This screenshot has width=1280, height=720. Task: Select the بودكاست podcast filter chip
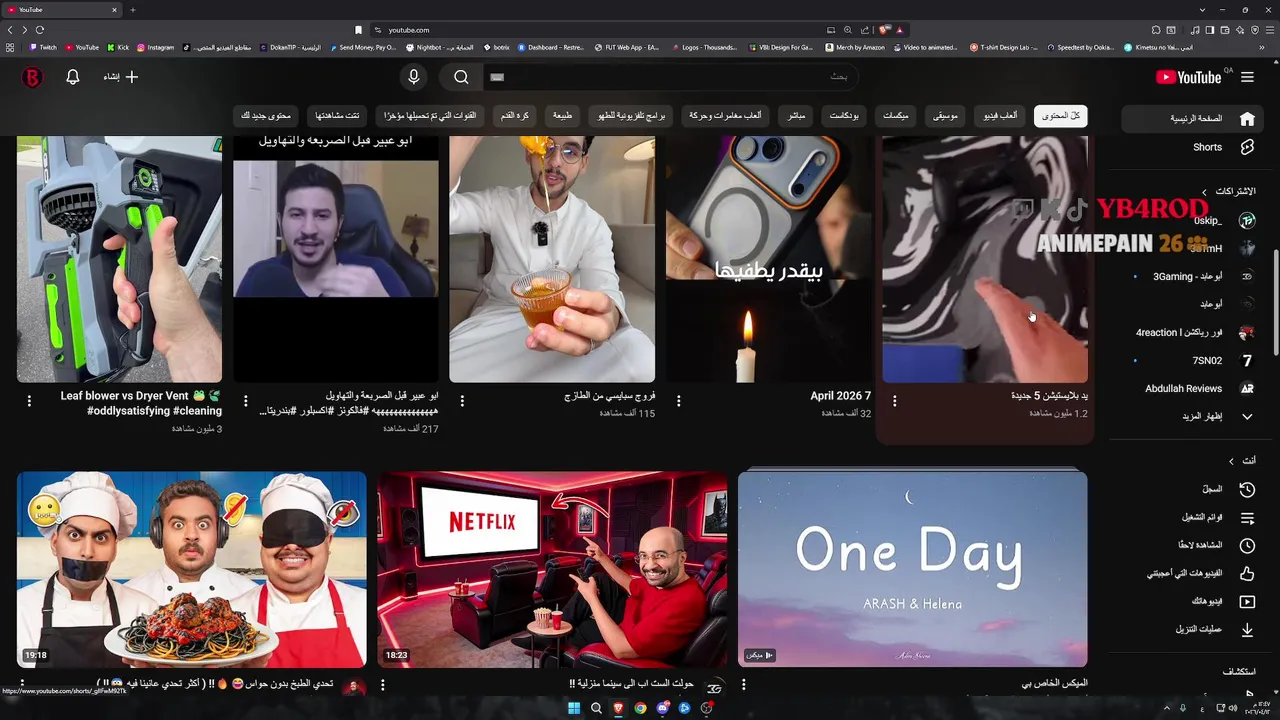click(x=844, y=116)
